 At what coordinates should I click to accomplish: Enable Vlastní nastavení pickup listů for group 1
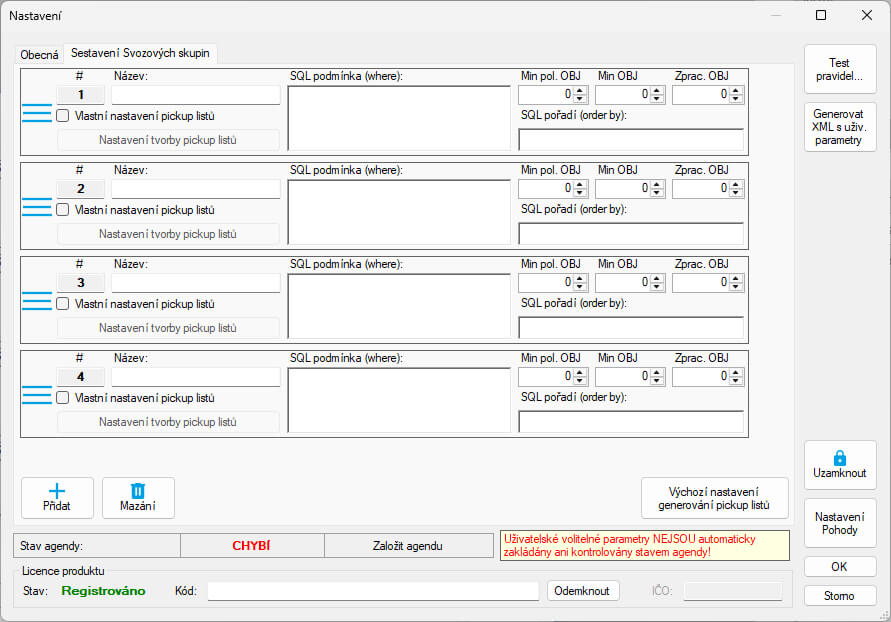63,116
